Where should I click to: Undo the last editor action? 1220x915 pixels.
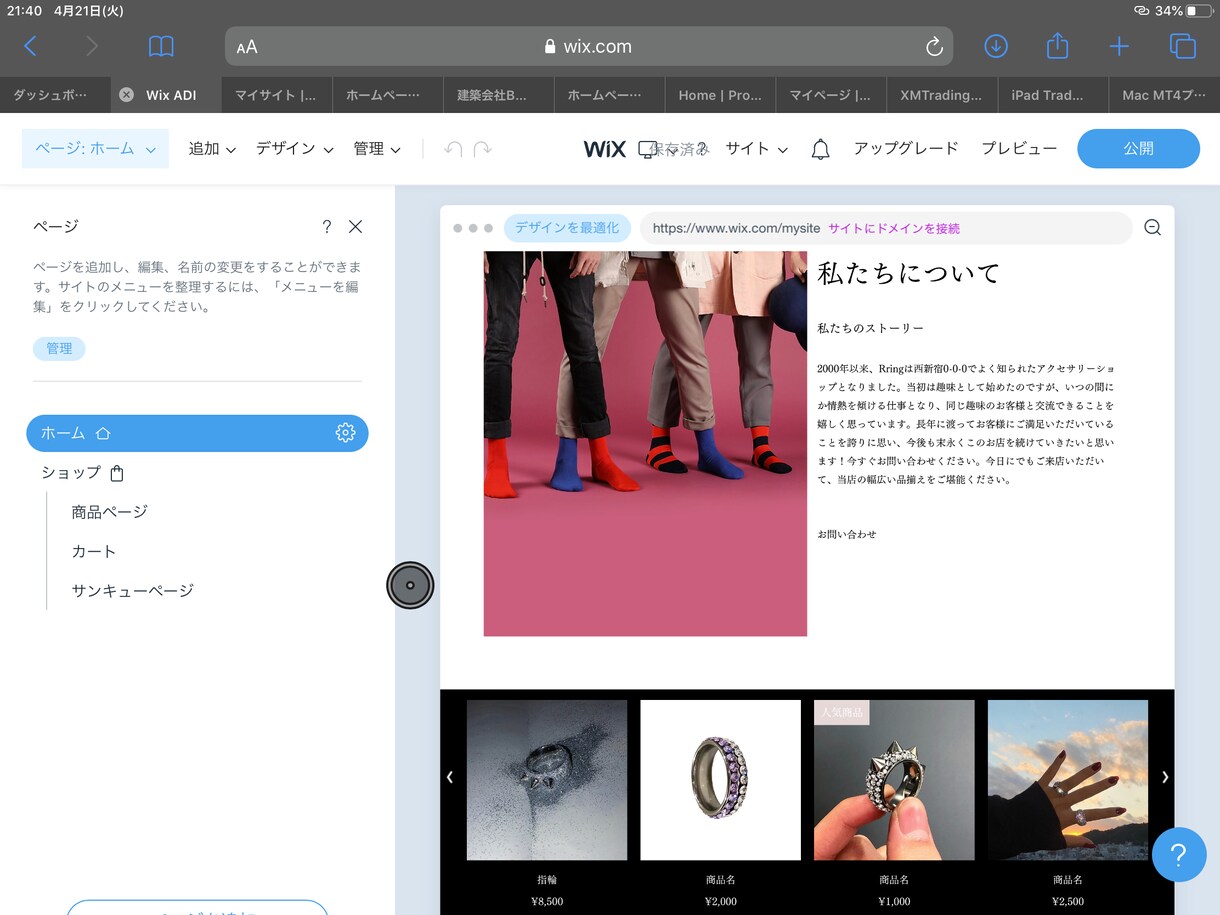point(453,149)
